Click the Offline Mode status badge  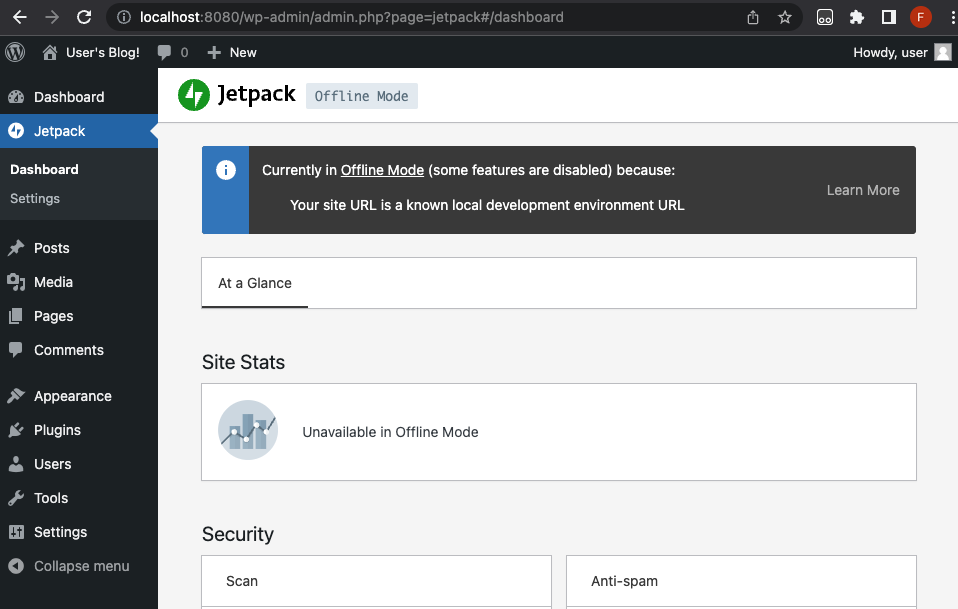pyautogui.click(x=364, y=96)
